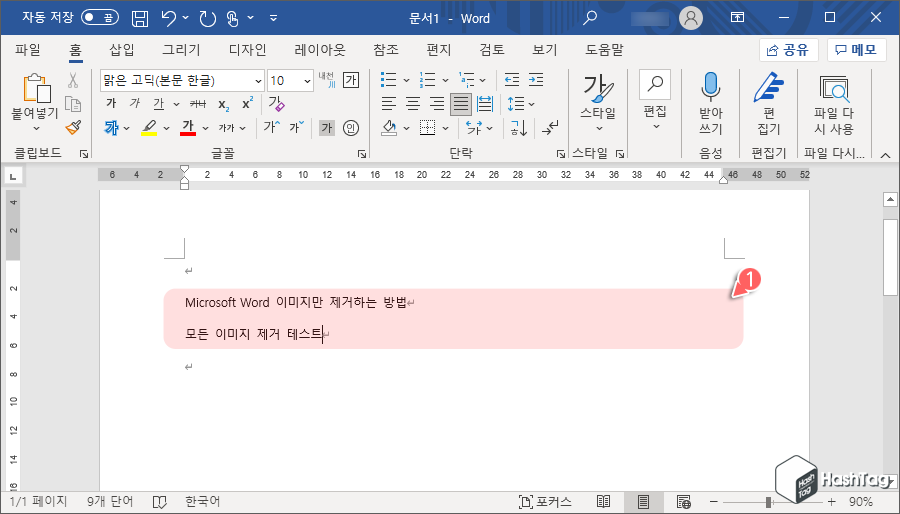Viewport: 900px width, 514px height.
Task: Switch to the Design tab
Action: [x=248, y=50]
